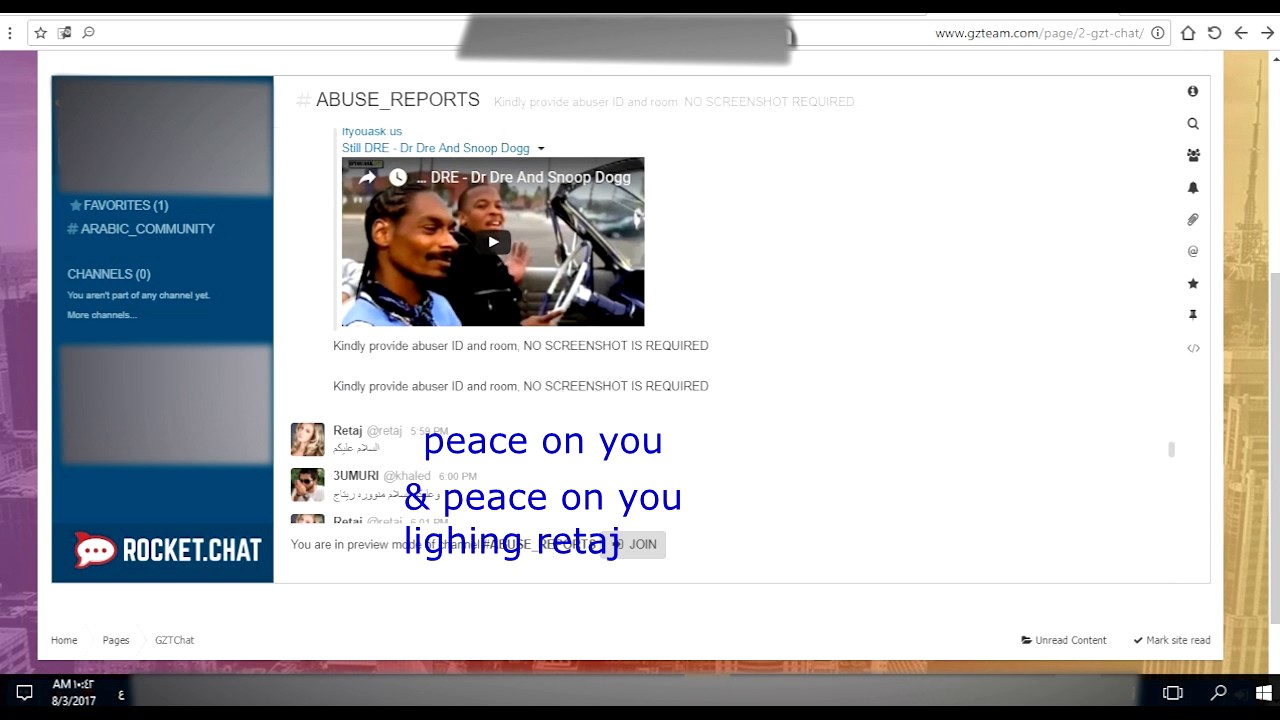Click chat messages scrollbar thumb
Image resolution: width=1280 pixels, height=720 pixels.
pos(1171,450)
